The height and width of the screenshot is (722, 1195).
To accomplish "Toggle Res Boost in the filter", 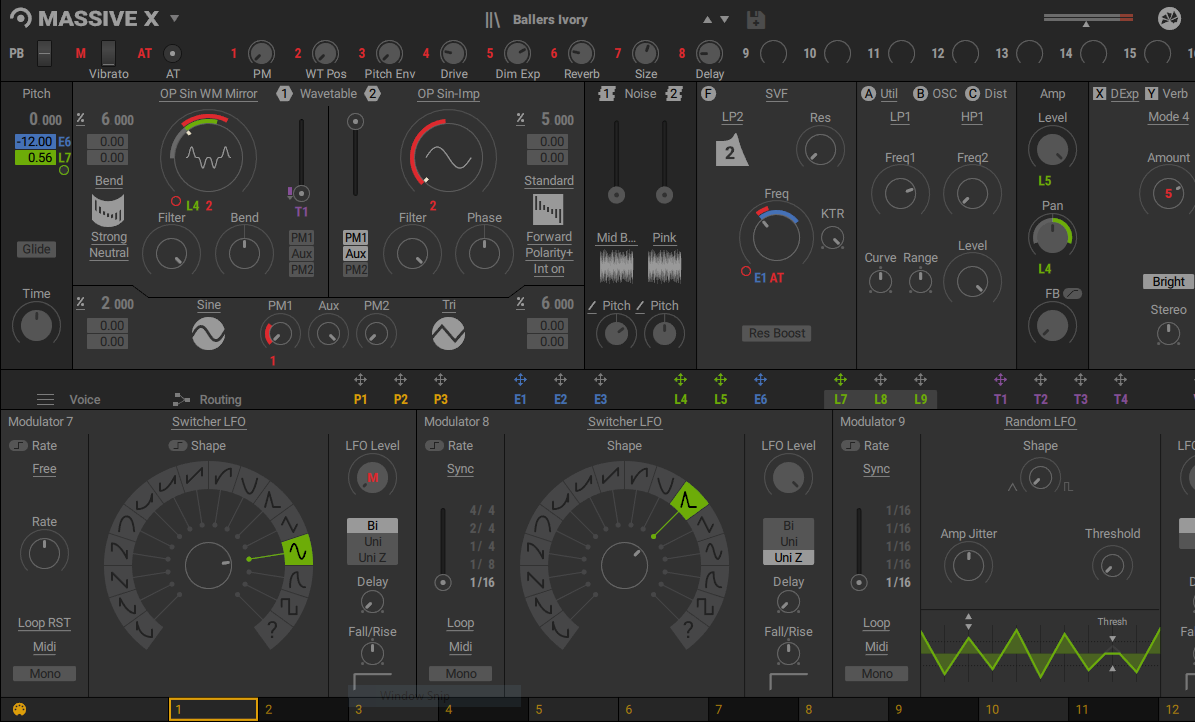I will (777, 333).
